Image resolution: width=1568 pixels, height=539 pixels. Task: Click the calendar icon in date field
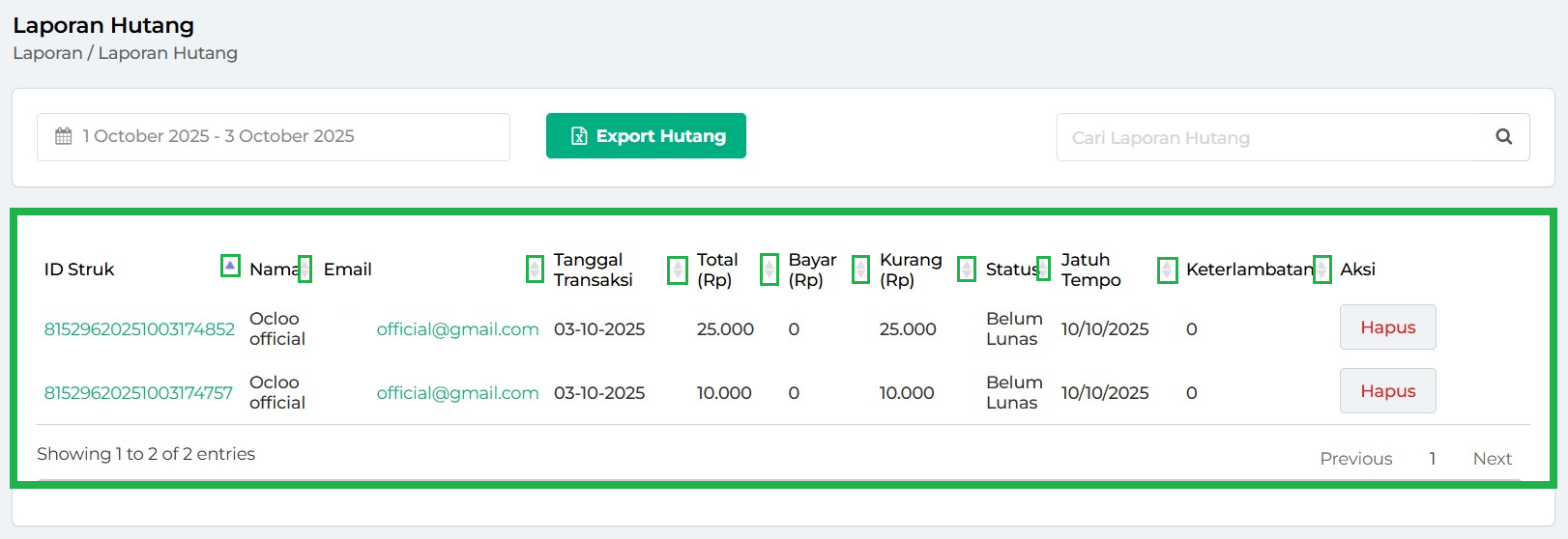[x=64, y=136]
